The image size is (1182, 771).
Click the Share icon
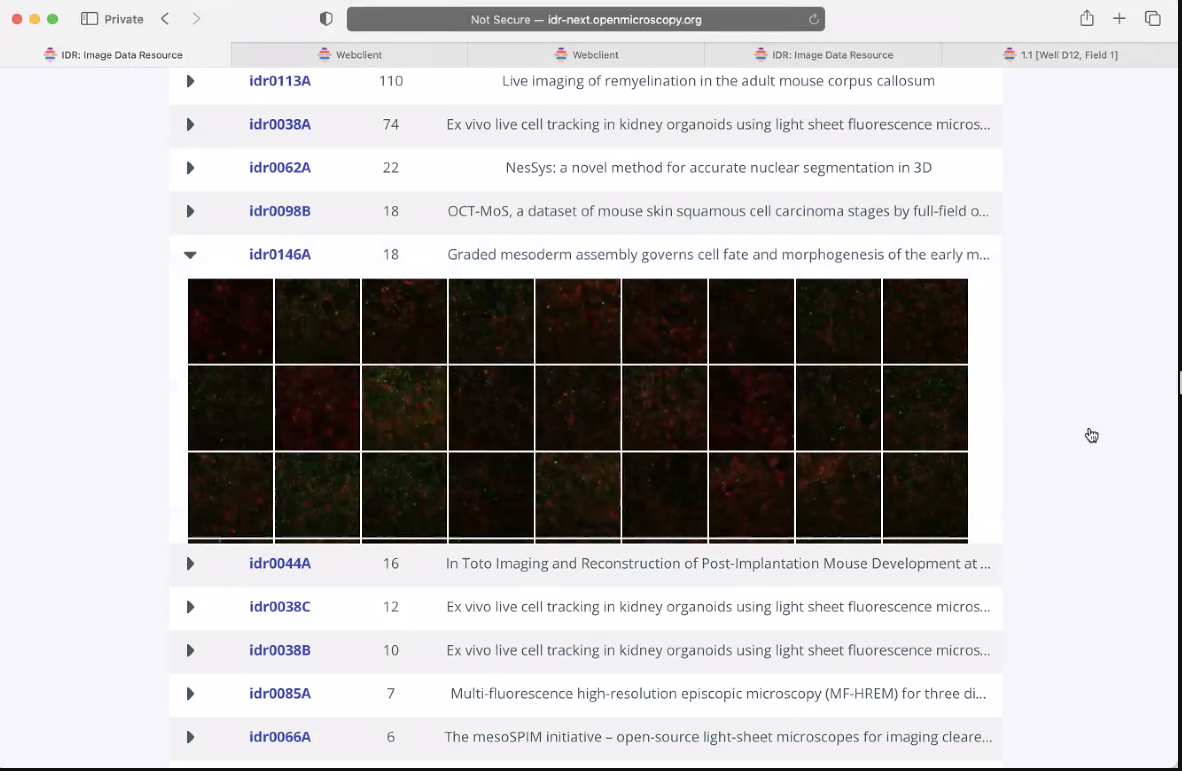(x=1086, y=17)
